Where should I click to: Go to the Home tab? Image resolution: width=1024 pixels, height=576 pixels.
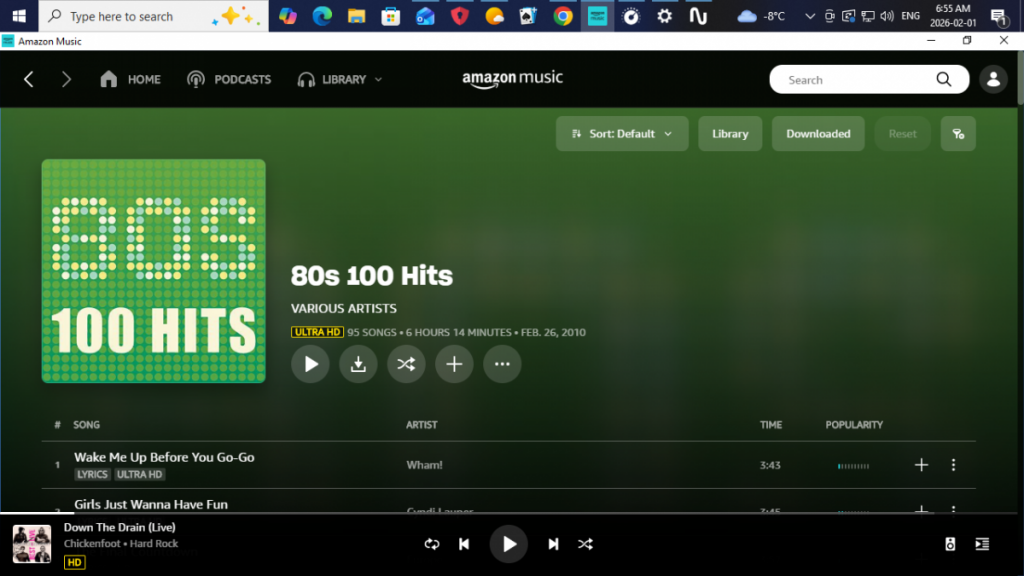pos(130,80)
